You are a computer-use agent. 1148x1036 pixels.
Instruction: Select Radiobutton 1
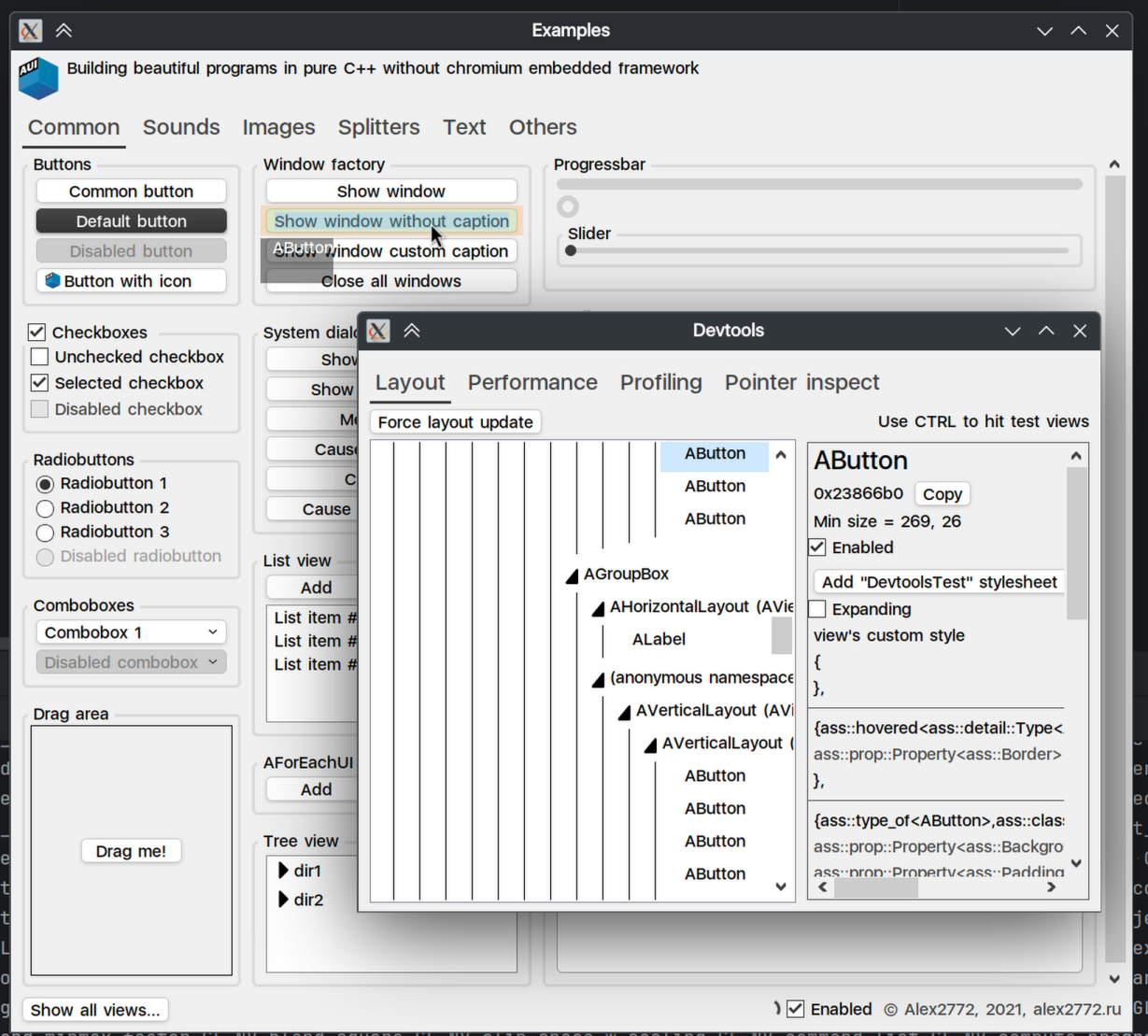pos(45,484)
